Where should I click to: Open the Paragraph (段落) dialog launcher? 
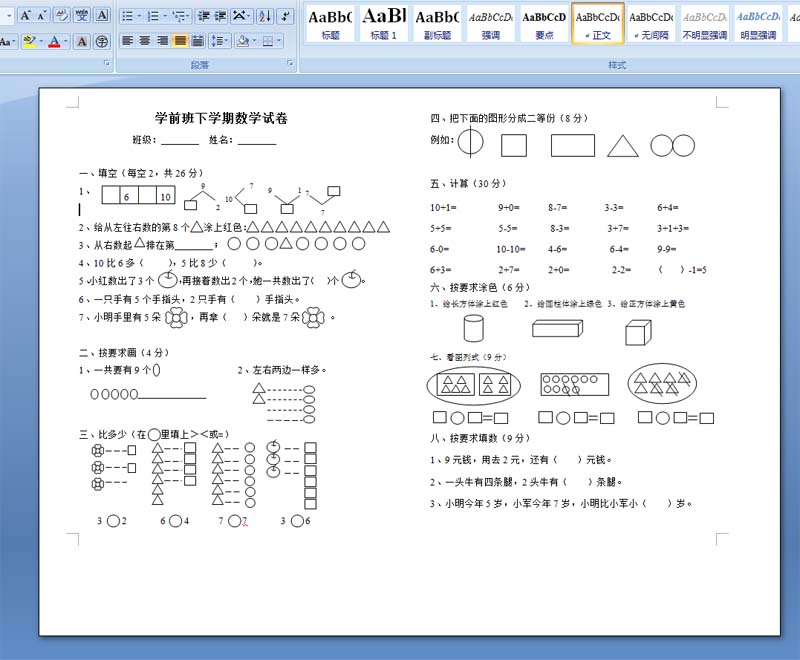[x=290, y=63]
